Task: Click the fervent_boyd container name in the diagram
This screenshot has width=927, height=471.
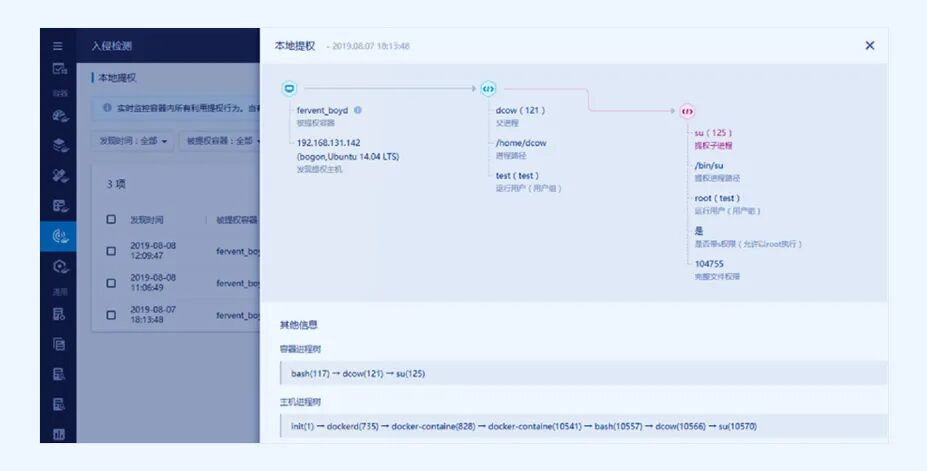Action: coord(322,111)
